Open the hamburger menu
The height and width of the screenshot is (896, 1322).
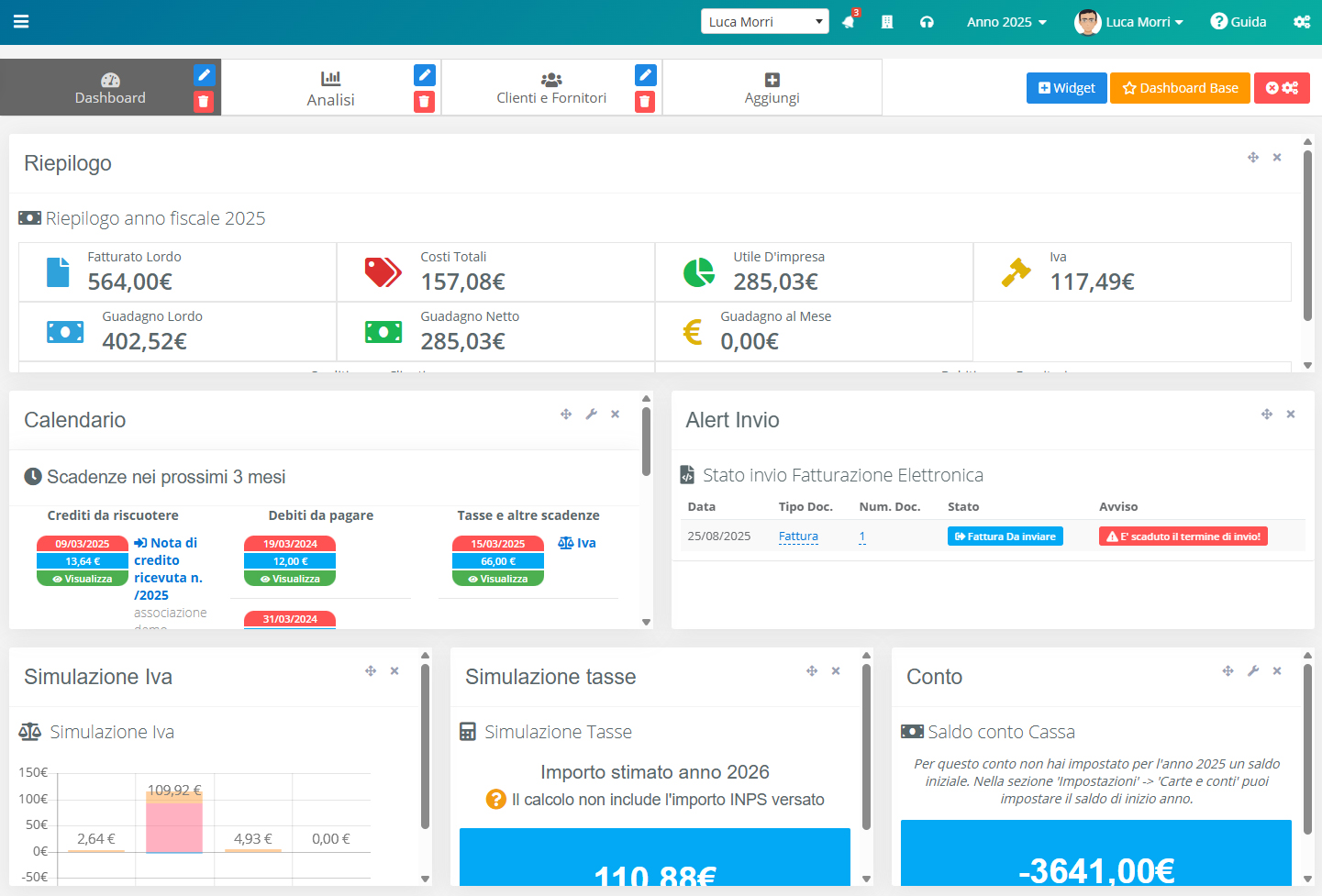click(x=21, y=22)
